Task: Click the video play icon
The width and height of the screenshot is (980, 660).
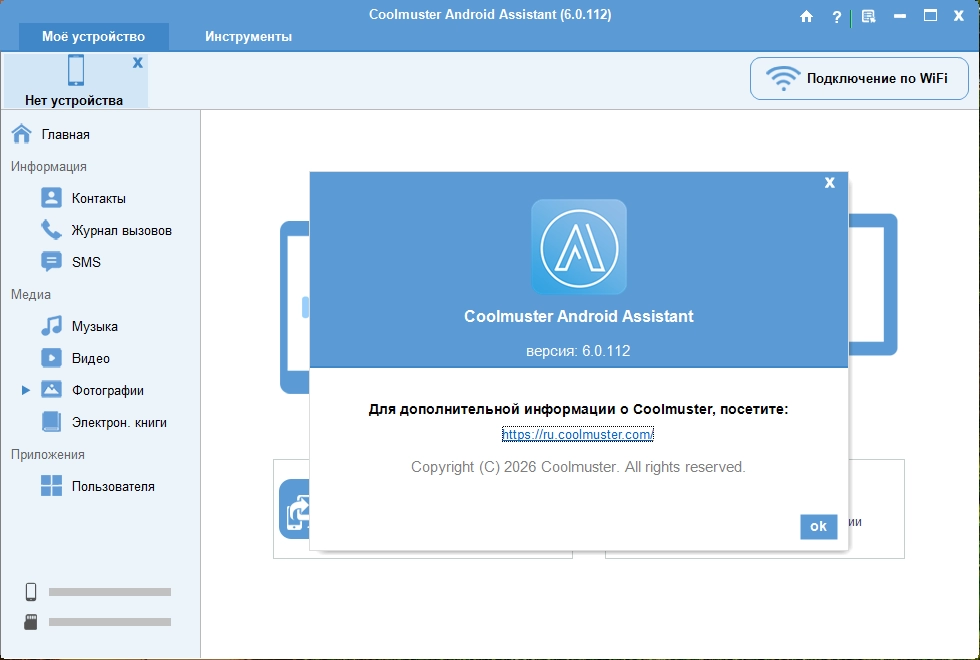Action: coord(51,358)
